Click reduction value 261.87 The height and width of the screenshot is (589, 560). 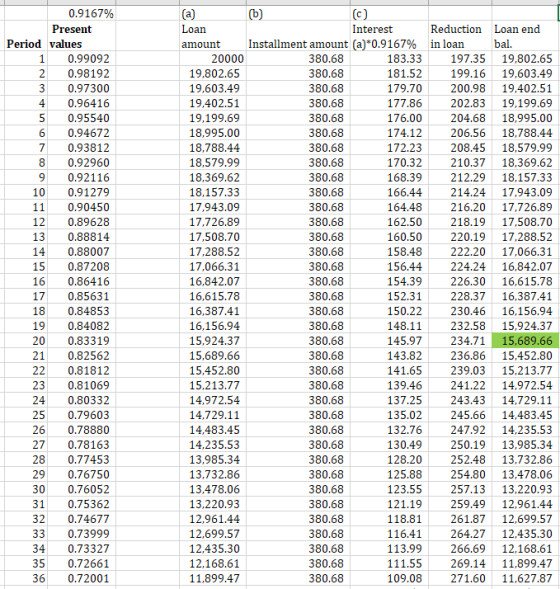(x=468, y=519)
